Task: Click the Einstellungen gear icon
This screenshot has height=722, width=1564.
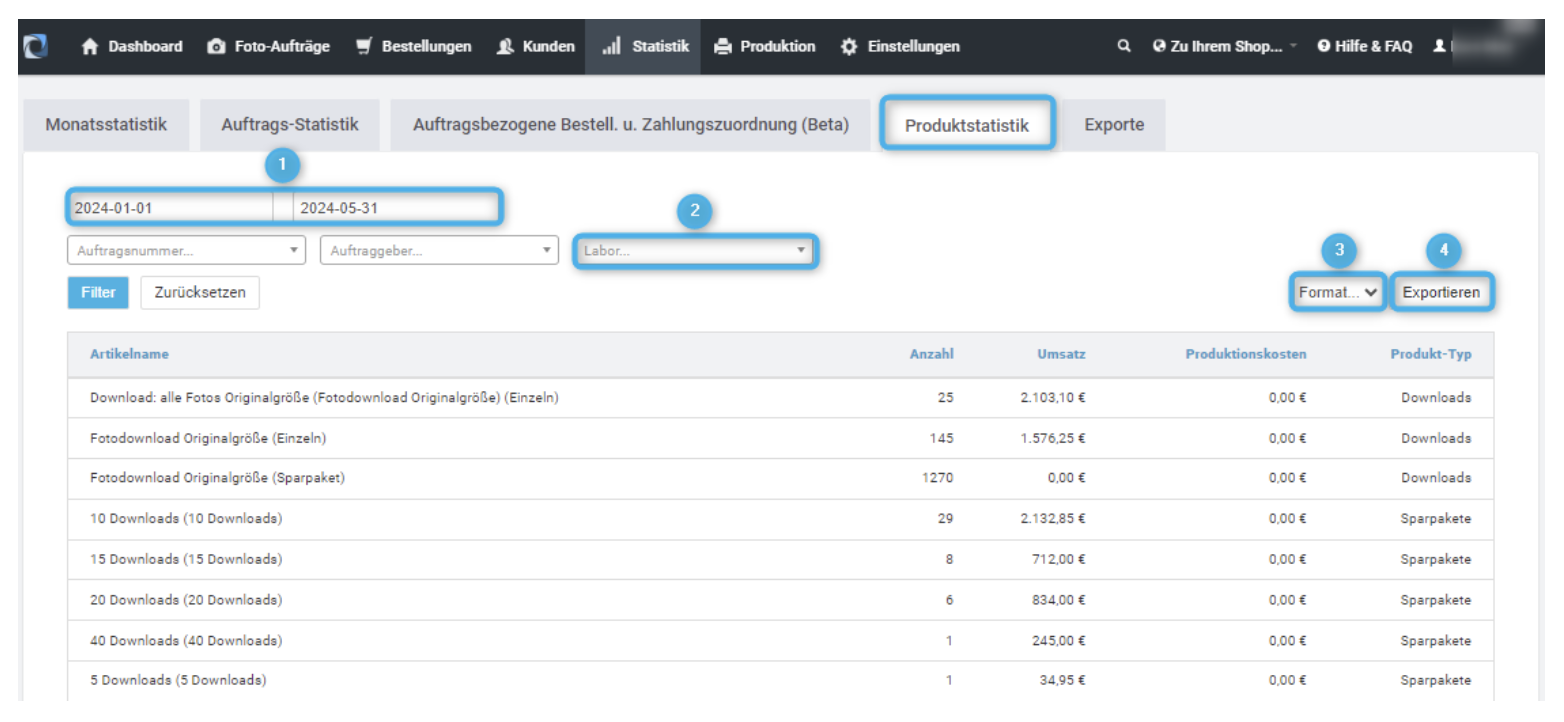Action: [x=849, y=46]
